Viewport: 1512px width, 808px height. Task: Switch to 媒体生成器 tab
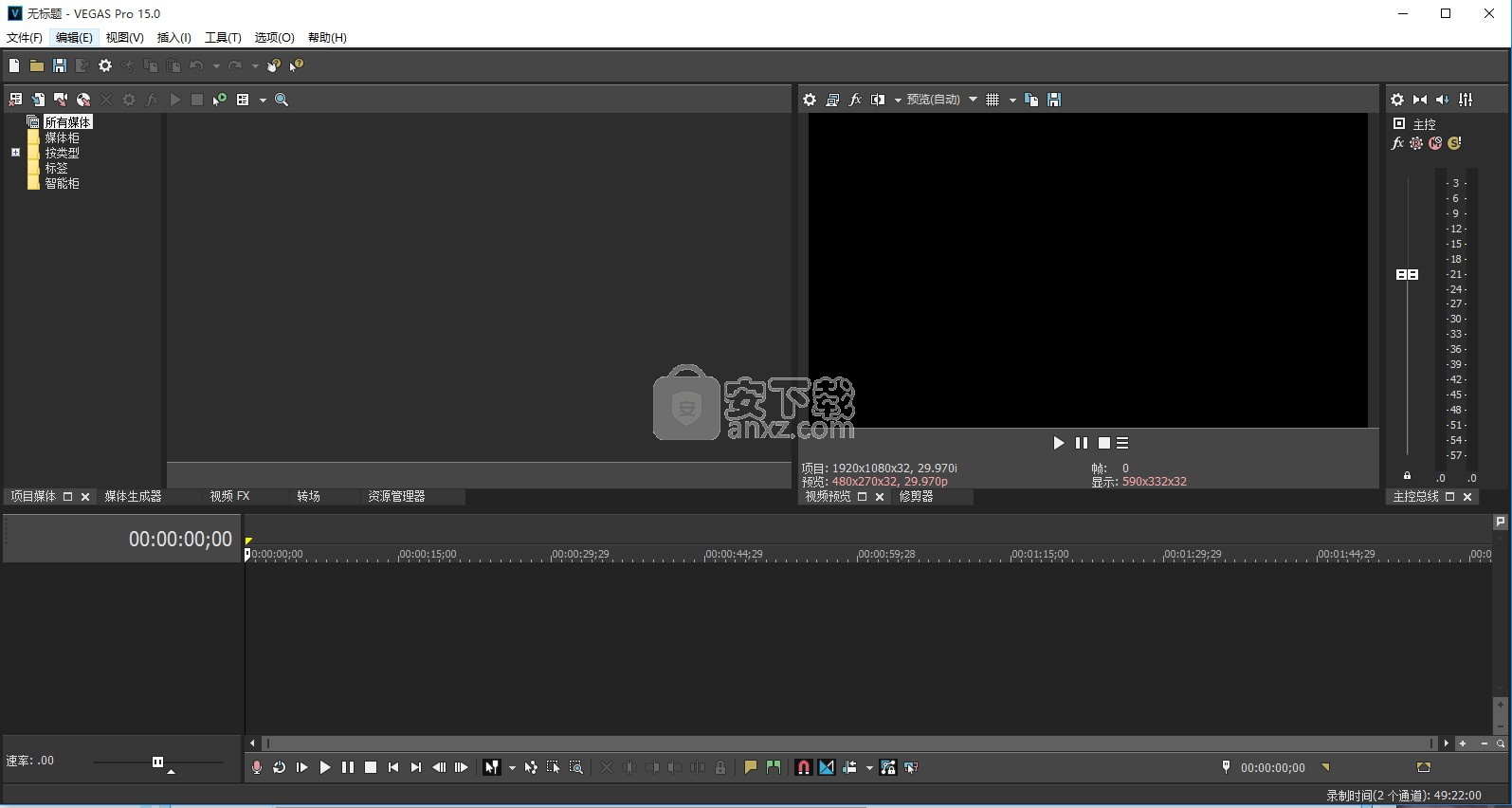pyautogui.click(x=133, y=497)
